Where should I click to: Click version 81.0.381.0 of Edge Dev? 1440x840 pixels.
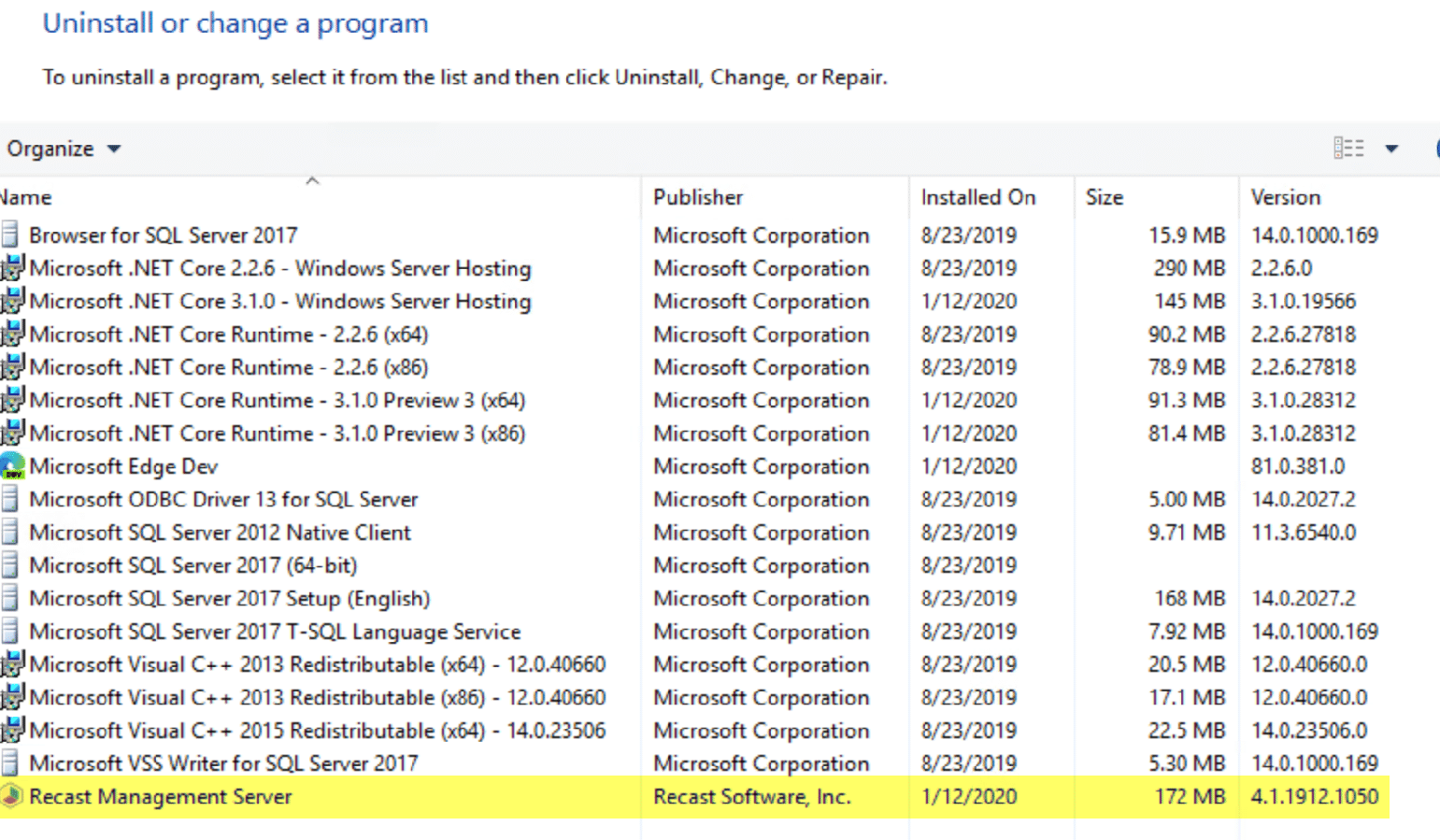coord(1298,466)
